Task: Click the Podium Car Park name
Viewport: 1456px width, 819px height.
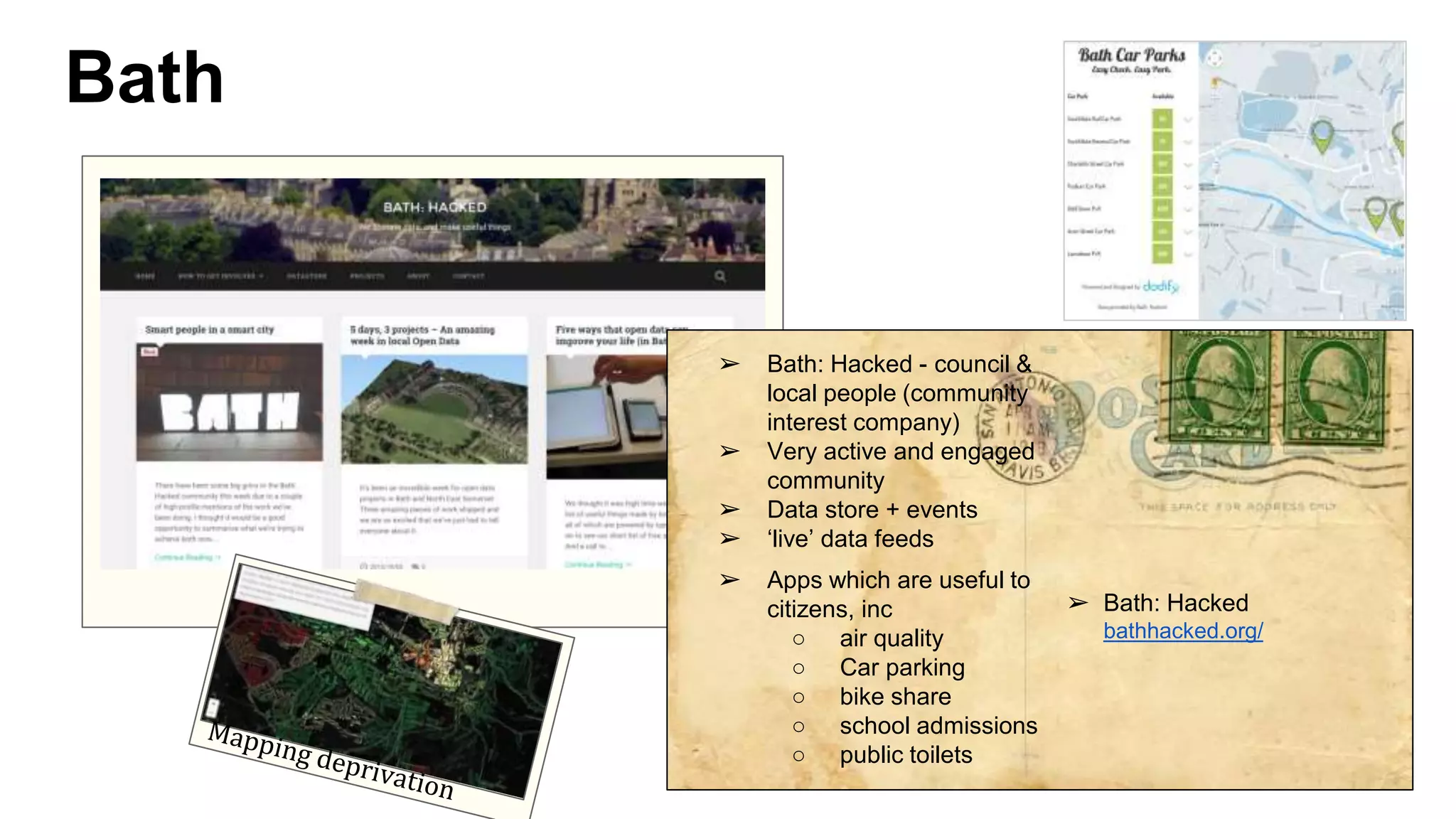Action: pyautogui.click(x=1086, y=186)
